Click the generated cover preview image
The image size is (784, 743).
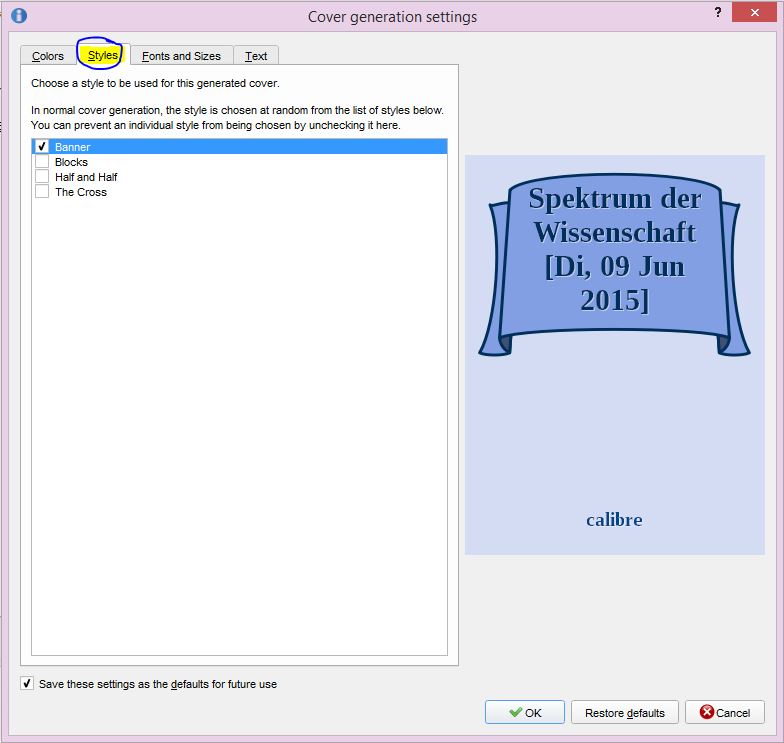coord(614,354)
